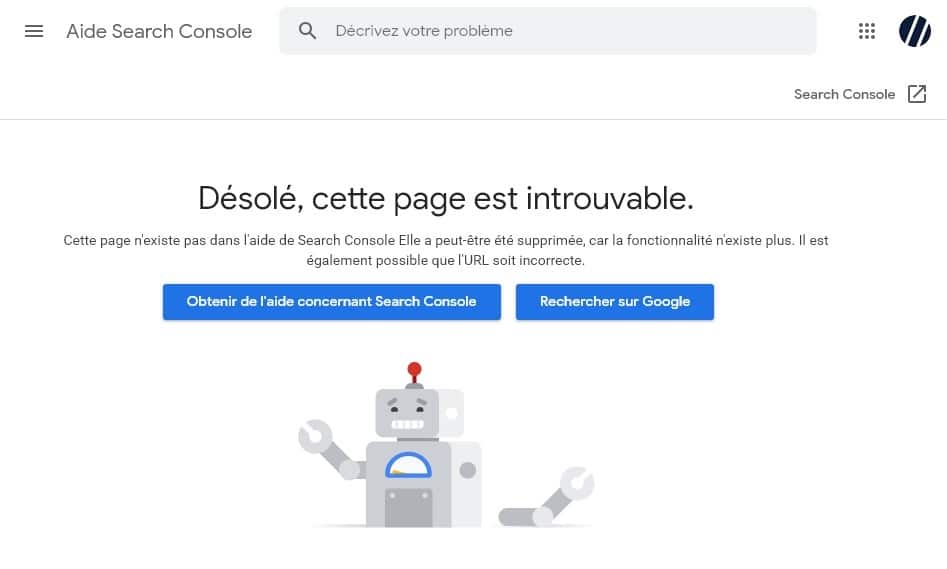Select the "Rechercher sur Google" button
Image resolution: width=947 pixels, height=569 pixels.
pos(615,301)
